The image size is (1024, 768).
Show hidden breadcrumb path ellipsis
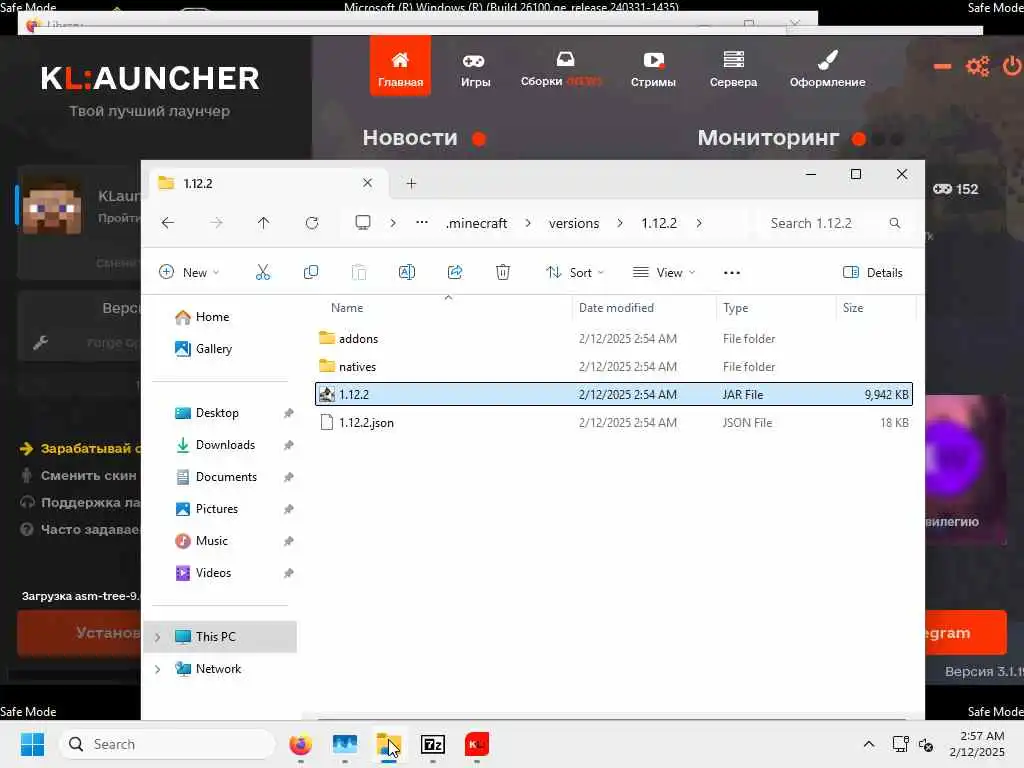tap(422, 223)
